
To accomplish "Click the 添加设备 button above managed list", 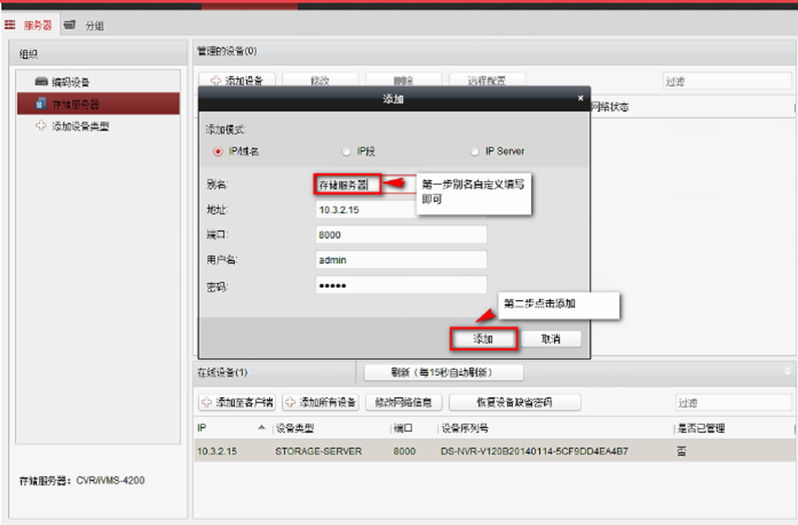I will pyautogui.click(x=237, y=80).
